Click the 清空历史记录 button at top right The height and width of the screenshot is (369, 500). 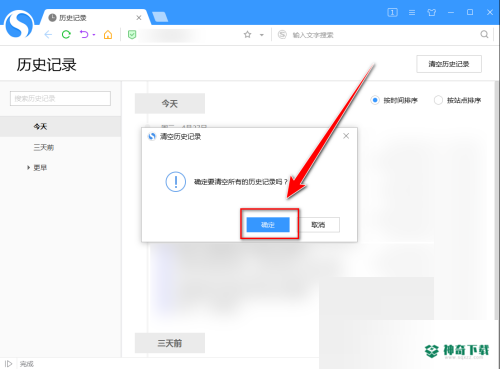[x=449, y=64]
